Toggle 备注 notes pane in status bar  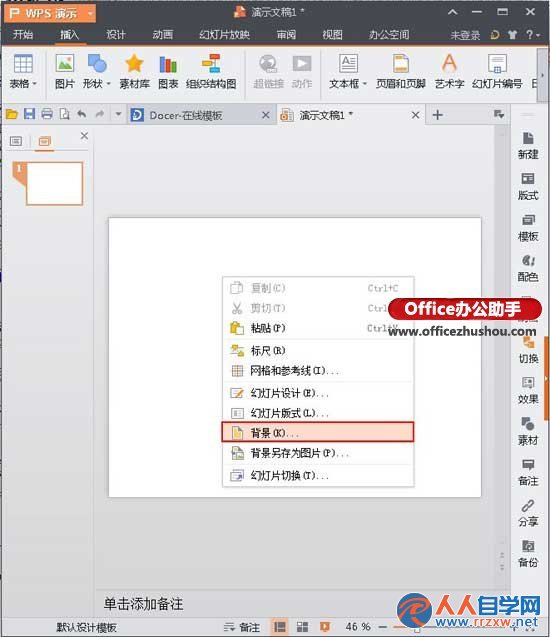tap(243, 627)
